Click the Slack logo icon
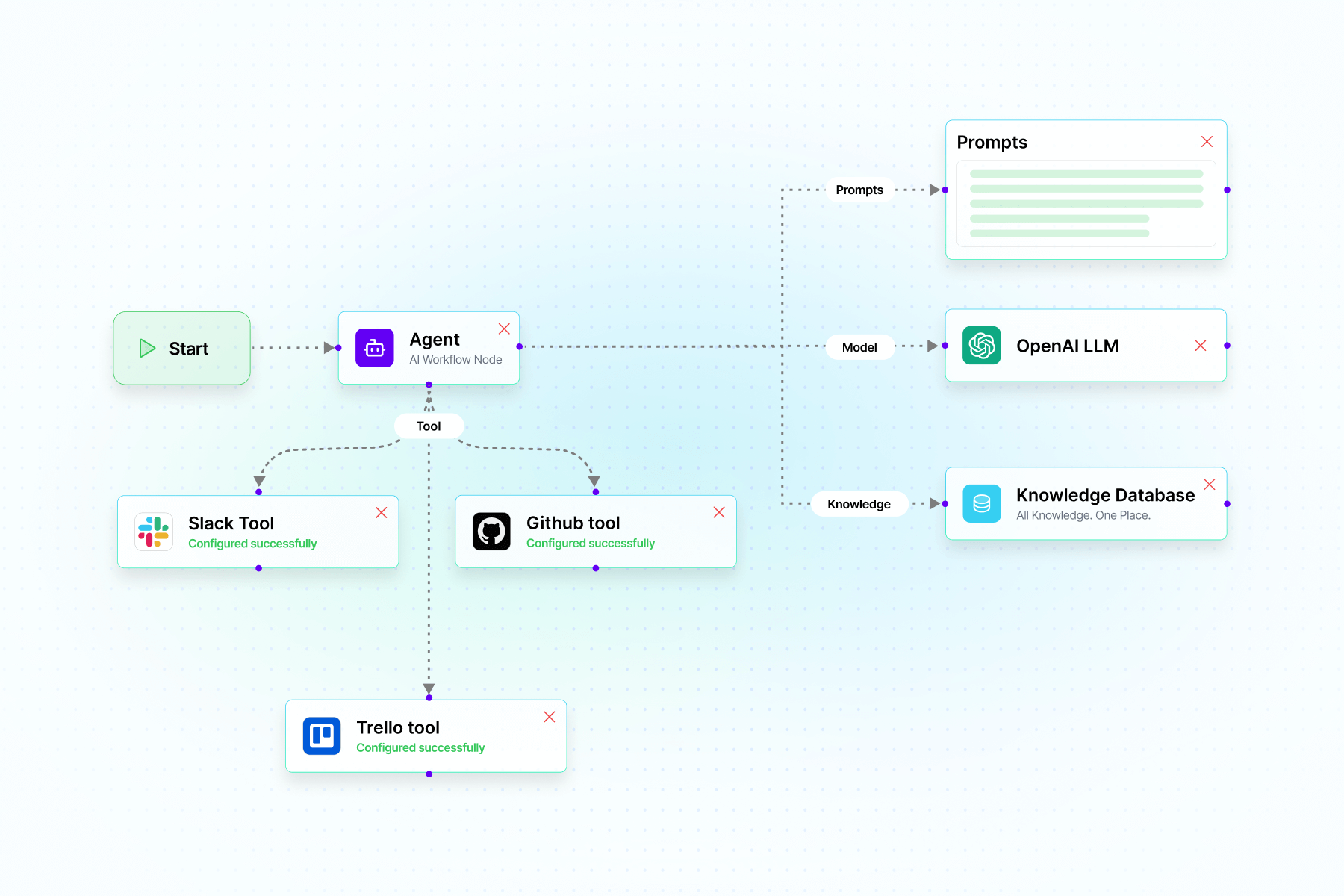 coord(154,532)
